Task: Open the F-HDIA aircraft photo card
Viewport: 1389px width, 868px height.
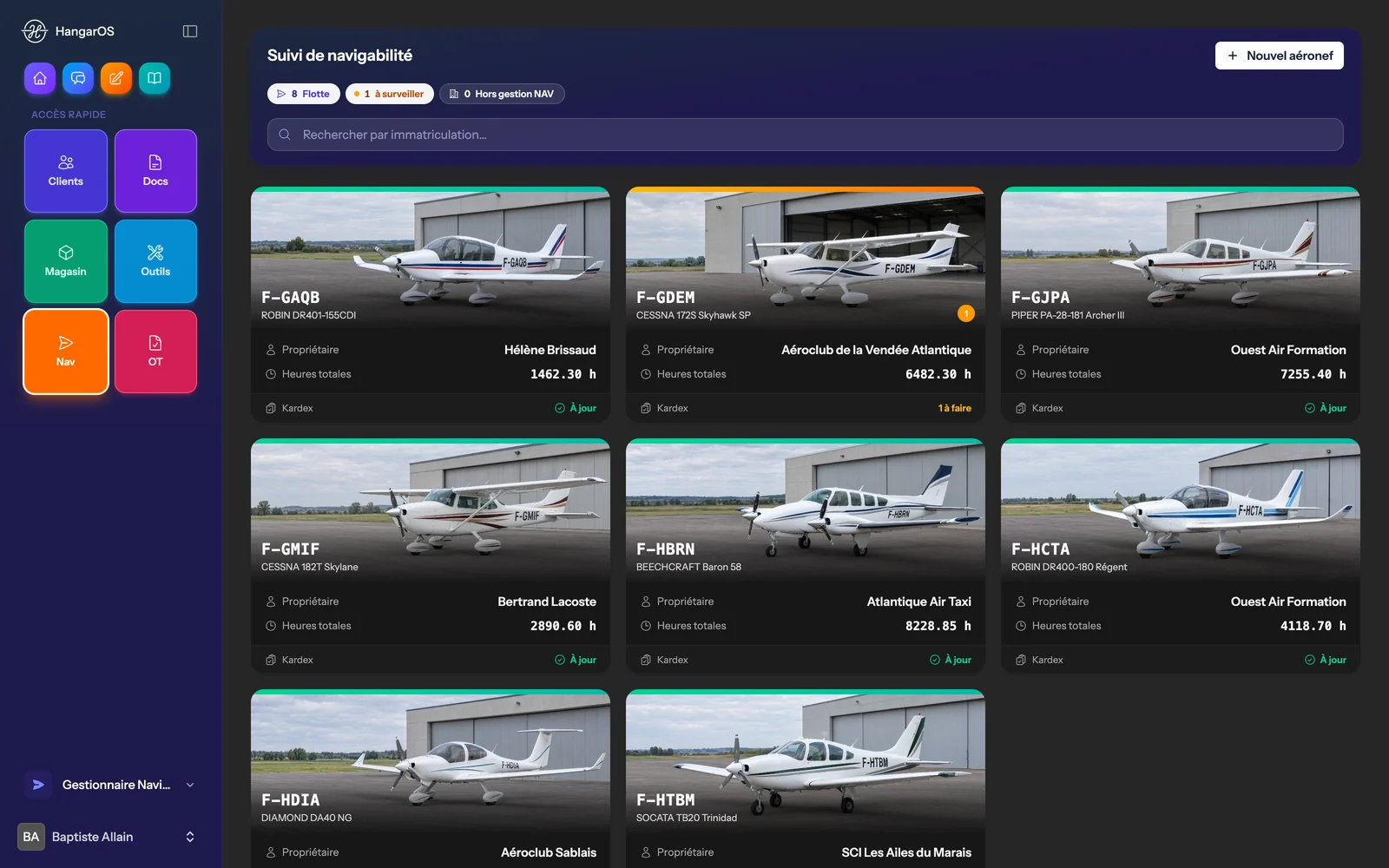Action: [431, 760]
